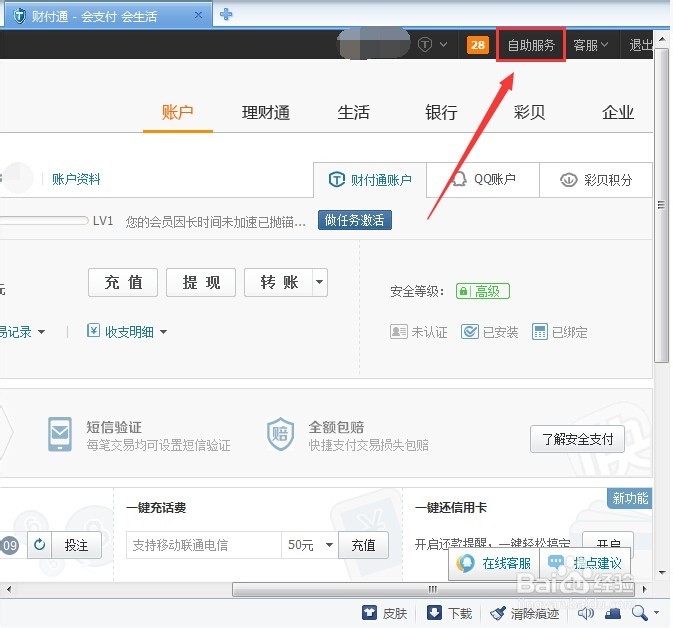Click the 提现 withdraw button
Image resolution: width=673 pixels, height=628 pixels.
point(201,282)
